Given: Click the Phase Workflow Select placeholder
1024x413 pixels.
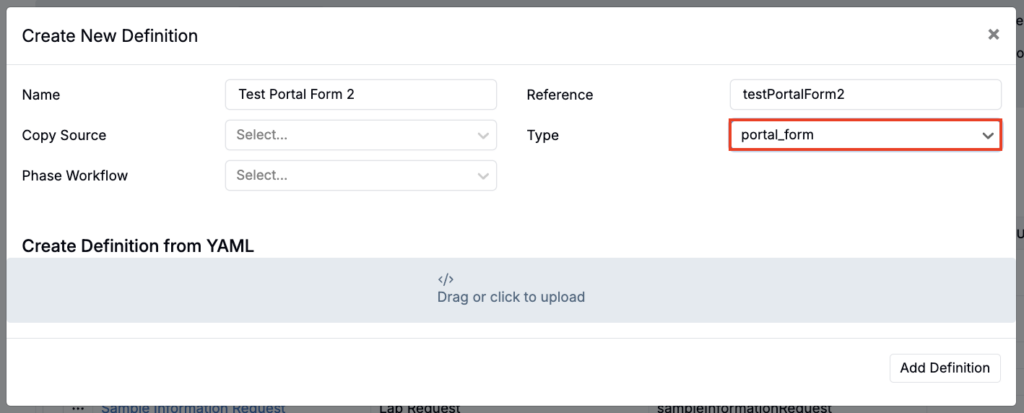Looking at the screenshot, I should [262, 176].
